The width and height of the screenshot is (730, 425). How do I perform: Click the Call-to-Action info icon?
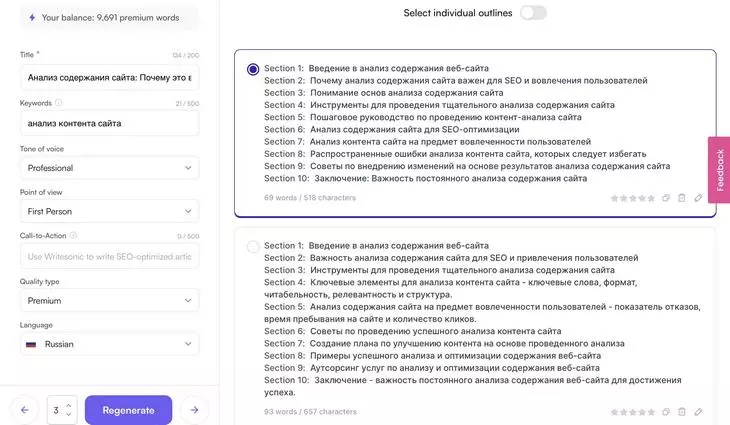click(x=73, y=236)
